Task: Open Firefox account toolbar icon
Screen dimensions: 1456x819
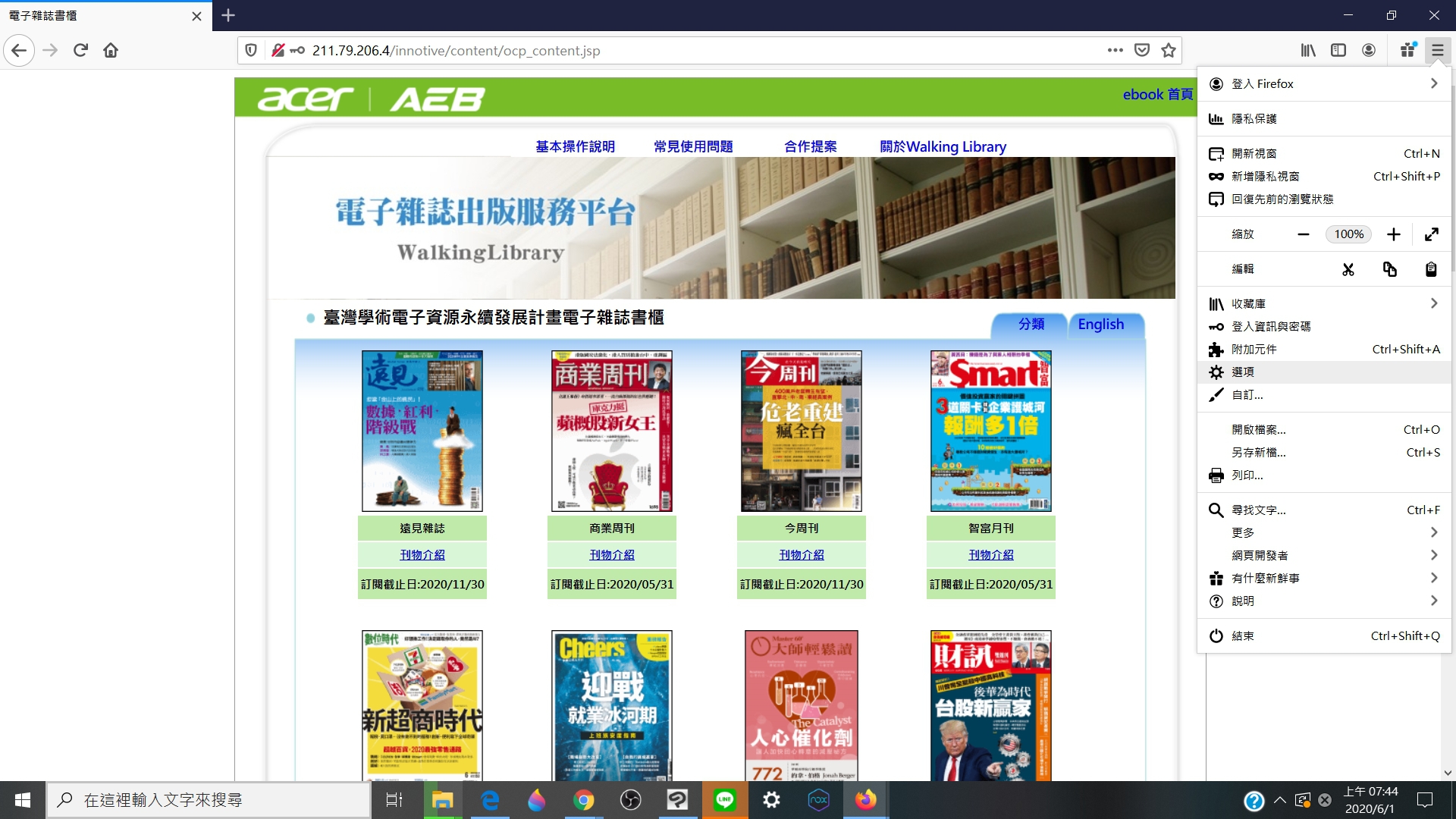Action: pyautogui.click(x=1369, y=51)
